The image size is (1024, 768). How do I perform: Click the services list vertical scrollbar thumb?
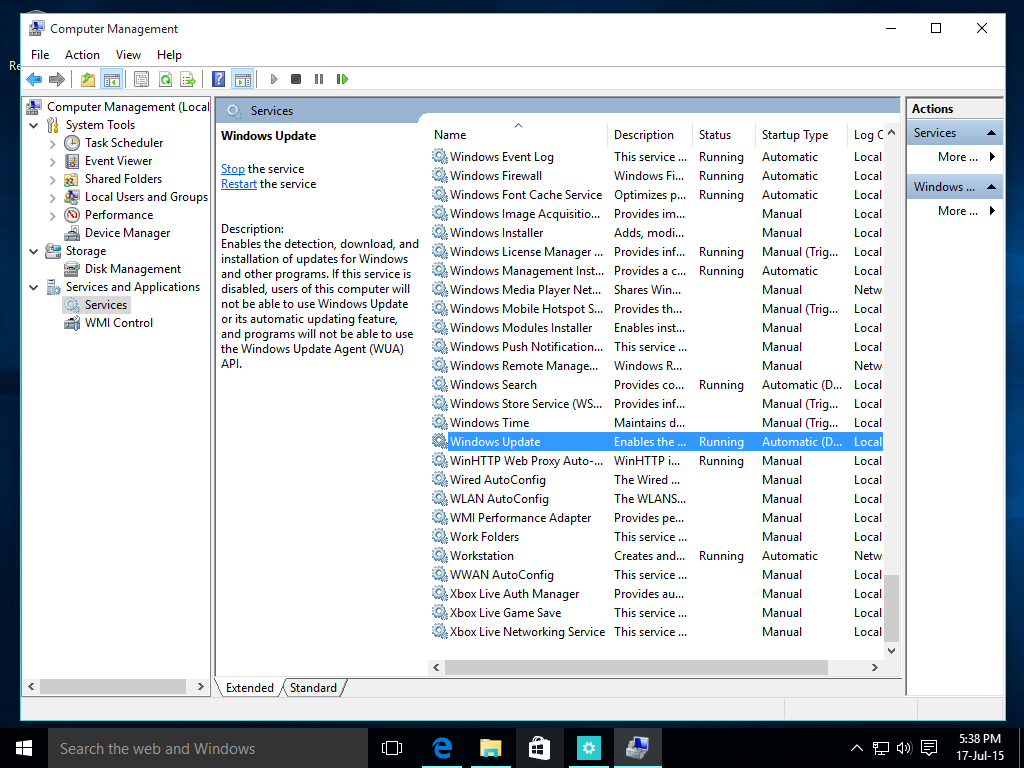pyautogui.click(x=891, y=608)
